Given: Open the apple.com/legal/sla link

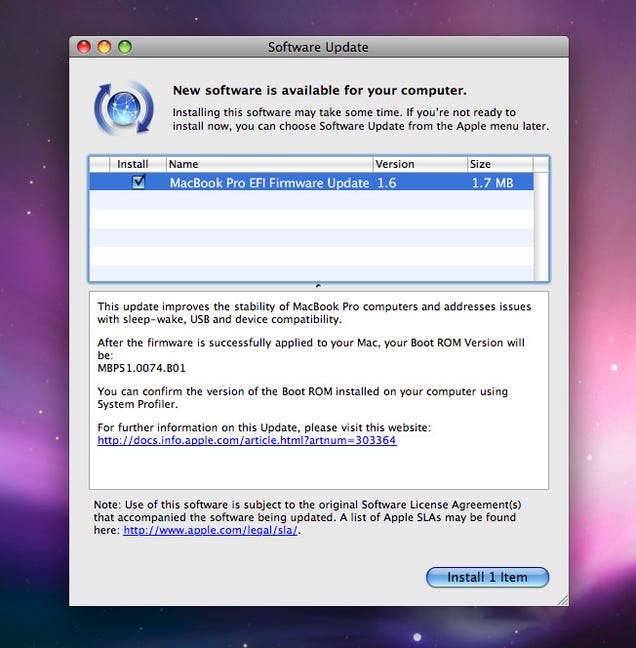Looking at the screenshot, I should point(210,530).
